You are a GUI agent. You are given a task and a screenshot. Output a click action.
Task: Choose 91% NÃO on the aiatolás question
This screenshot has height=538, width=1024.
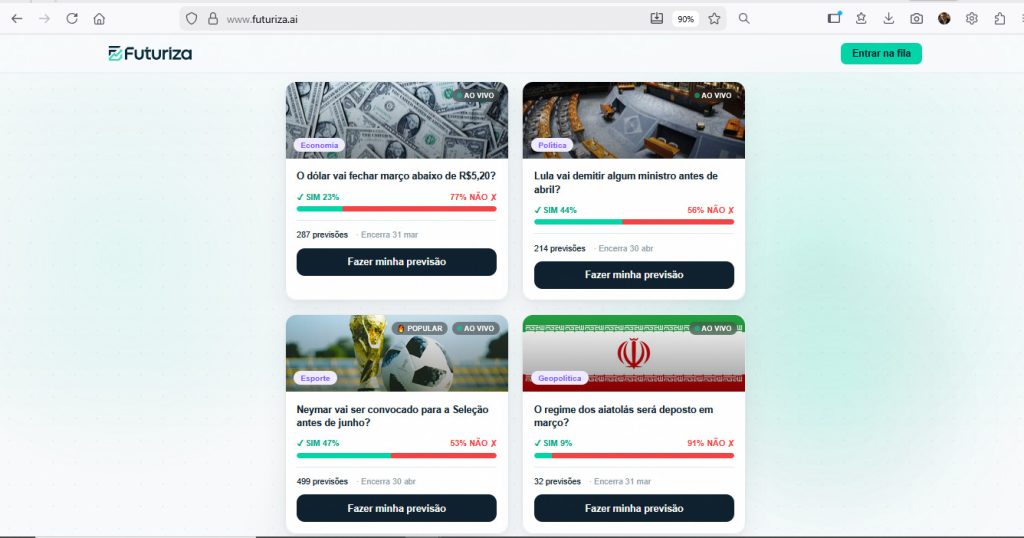click(x=711, y=443)
